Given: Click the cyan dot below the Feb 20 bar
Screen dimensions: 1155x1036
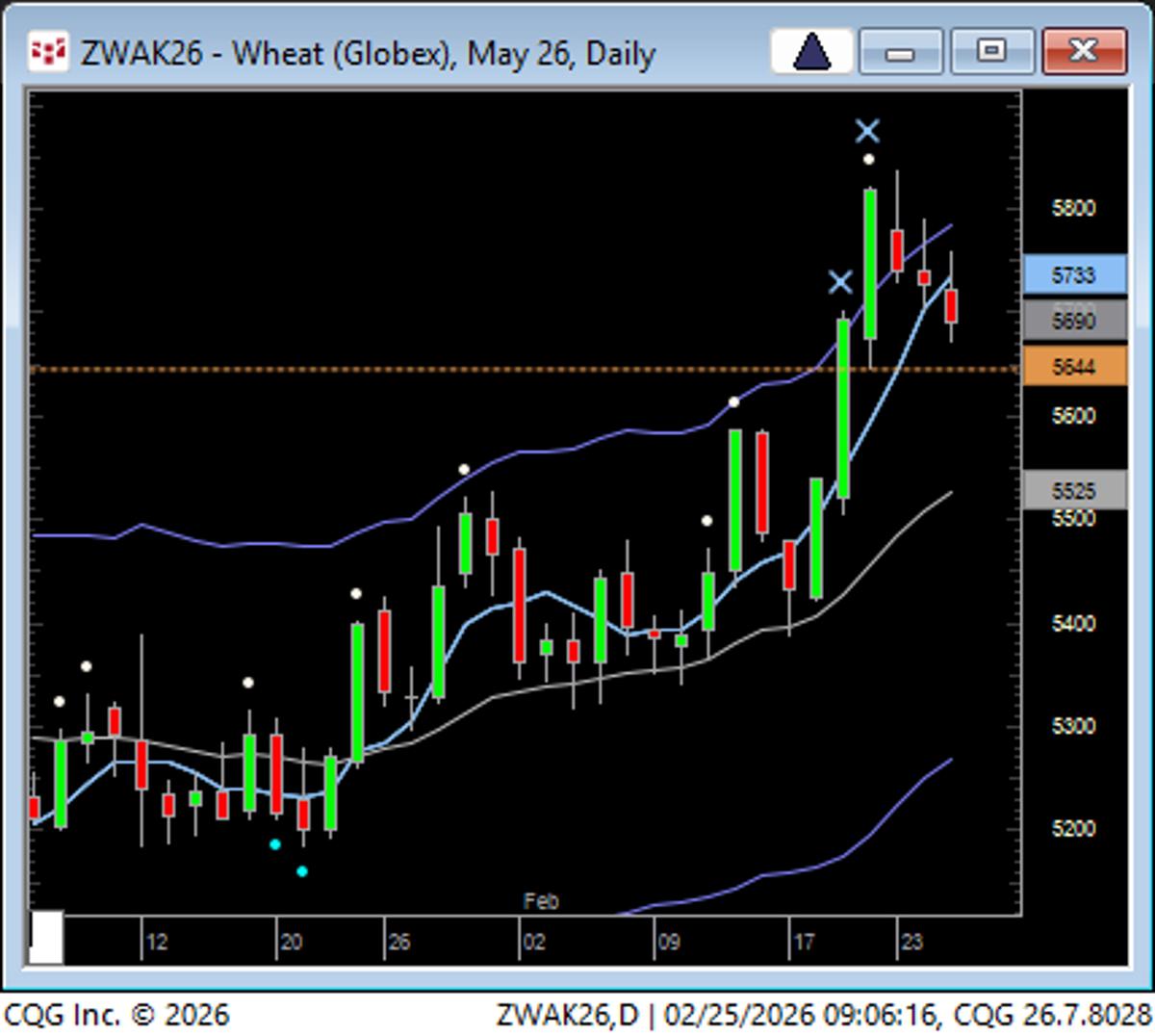Looking at the screenshot, I should (x=274, y=844).
